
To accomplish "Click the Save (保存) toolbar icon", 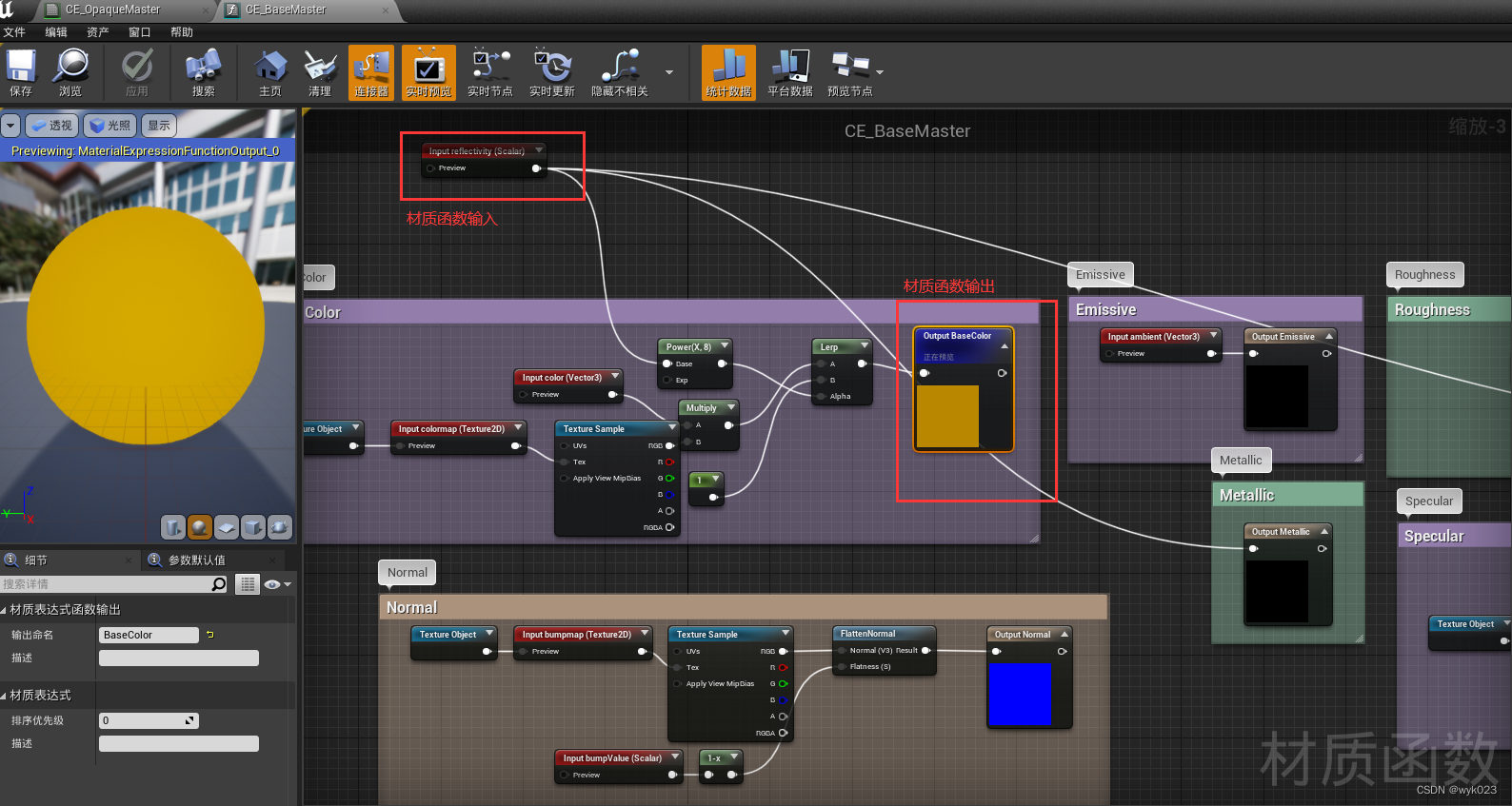I will (x=21, y=72).
